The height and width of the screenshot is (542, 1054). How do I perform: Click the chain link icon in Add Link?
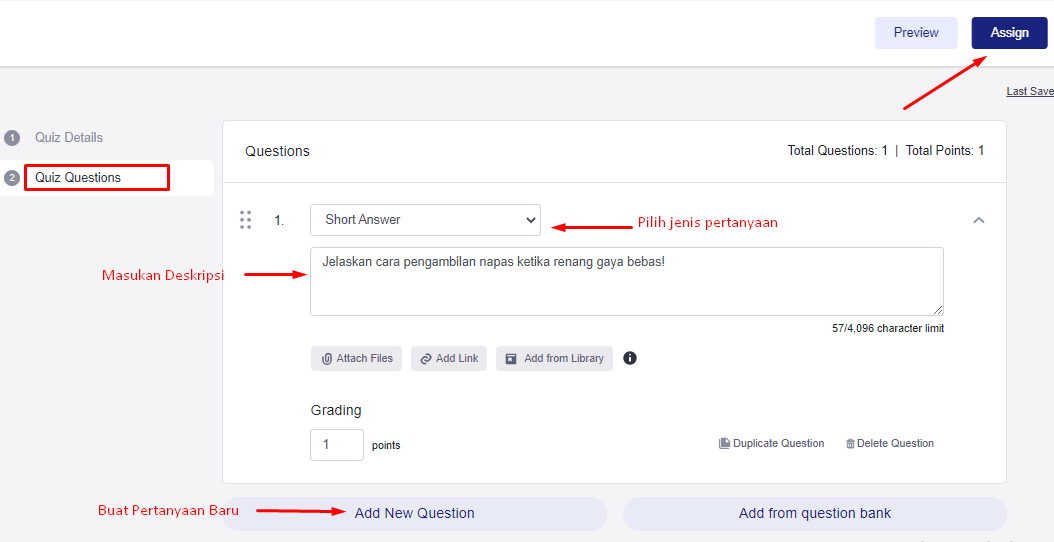pos(426,359)
